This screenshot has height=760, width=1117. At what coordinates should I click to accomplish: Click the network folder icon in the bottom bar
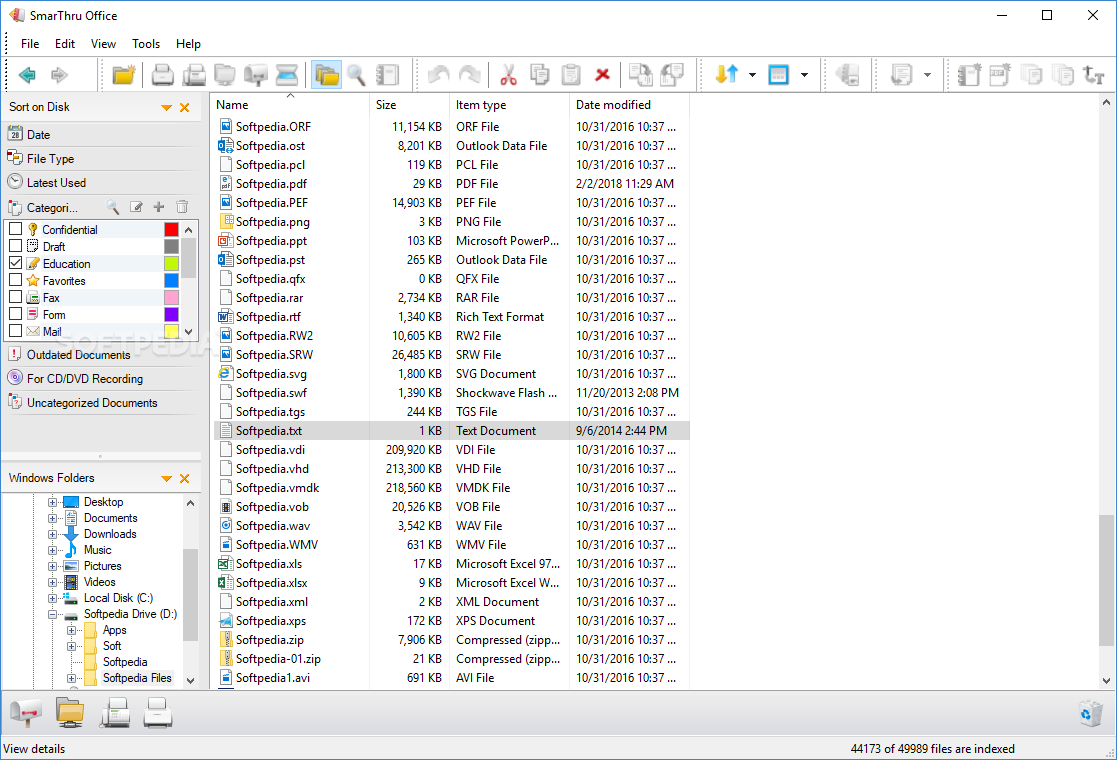pyautogui.click(x=70, y=712)
